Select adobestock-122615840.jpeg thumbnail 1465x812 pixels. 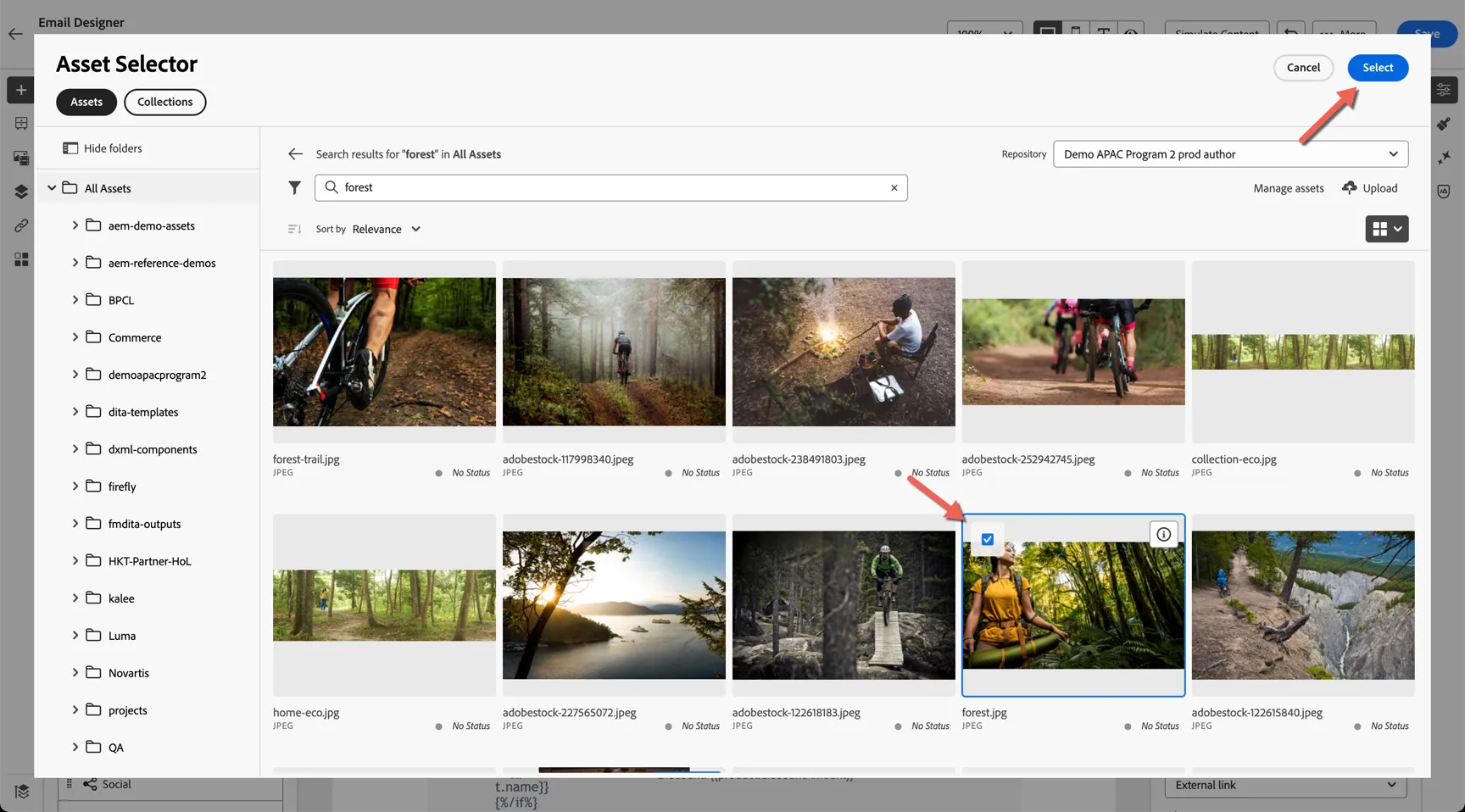pos(1303,605)
